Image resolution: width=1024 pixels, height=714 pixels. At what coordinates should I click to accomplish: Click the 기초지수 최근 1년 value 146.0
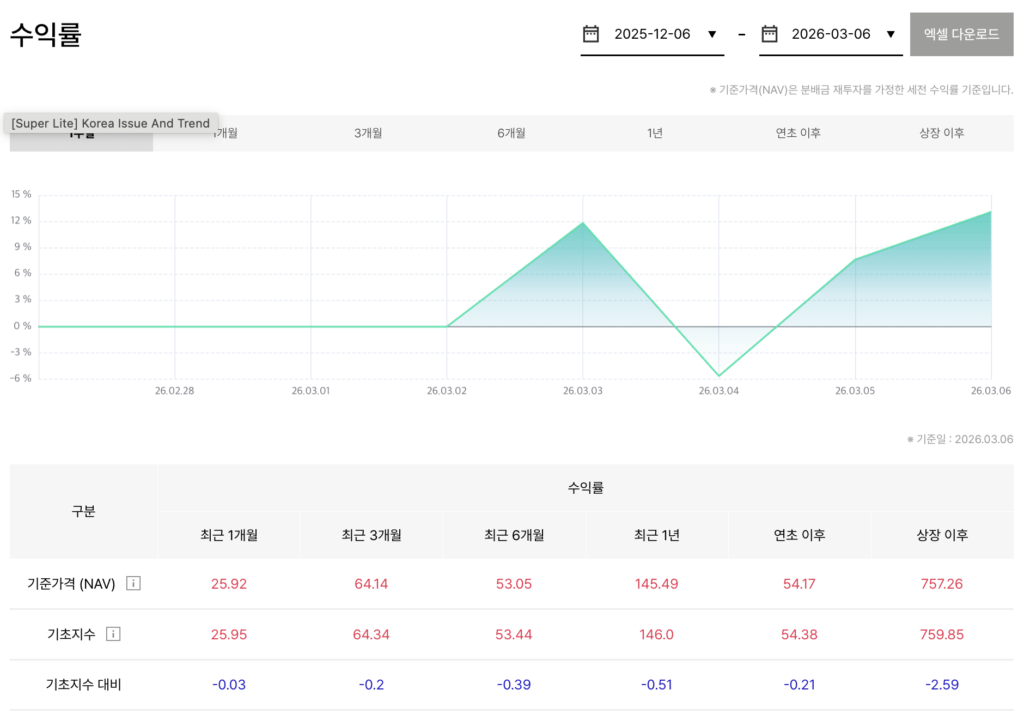coord(656,634)
